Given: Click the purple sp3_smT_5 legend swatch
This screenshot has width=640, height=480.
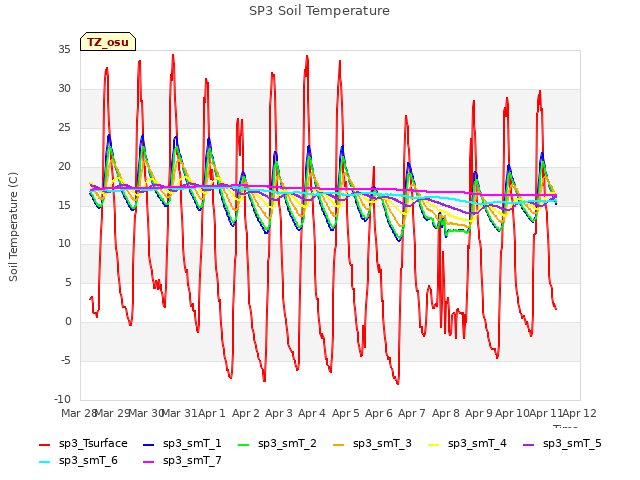Looking at the screenshot, I should click(528, 444).
